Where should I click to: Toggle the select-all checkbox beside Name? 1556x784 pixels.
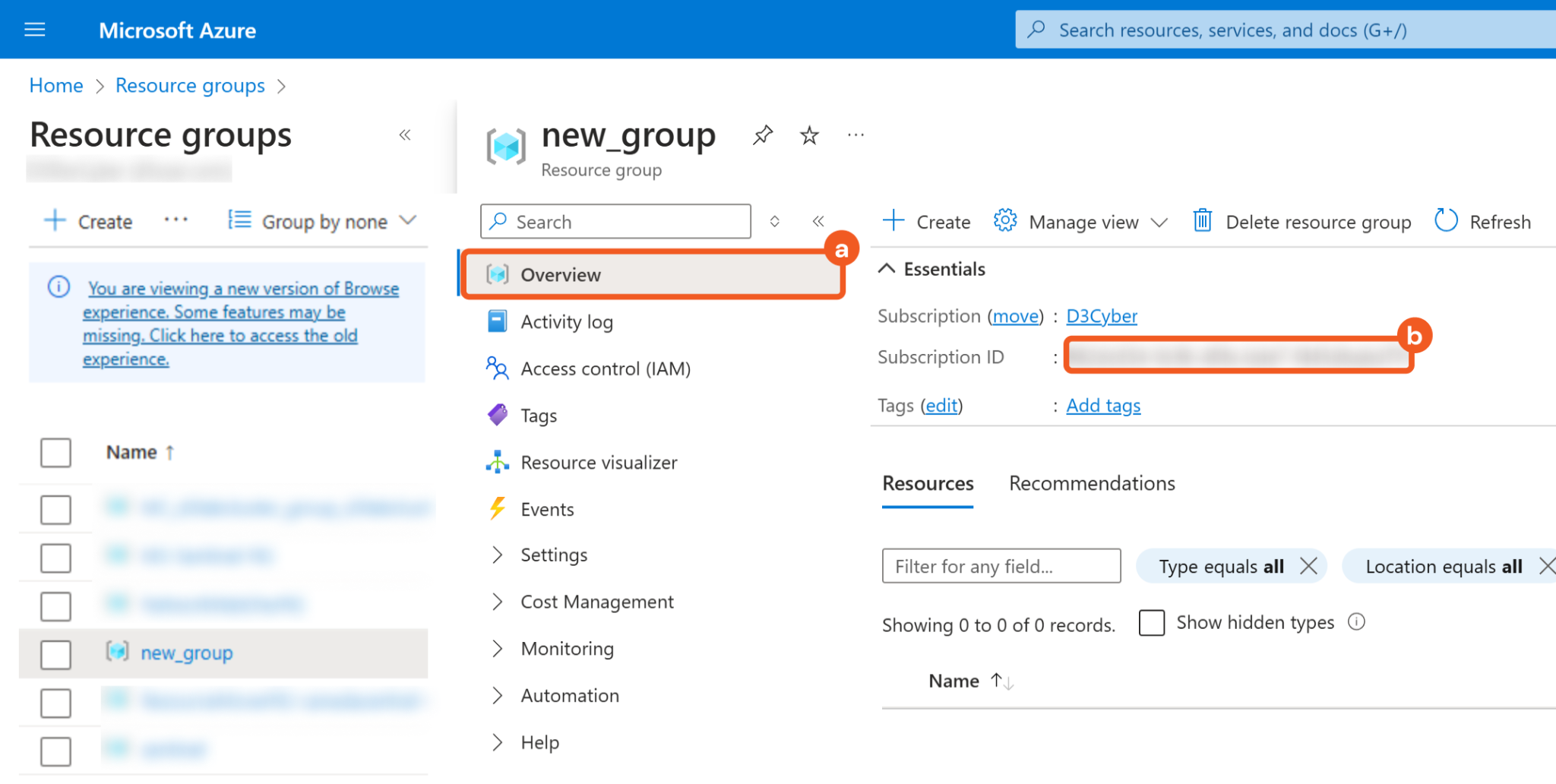pyautogui.click(x=55, y=453)
